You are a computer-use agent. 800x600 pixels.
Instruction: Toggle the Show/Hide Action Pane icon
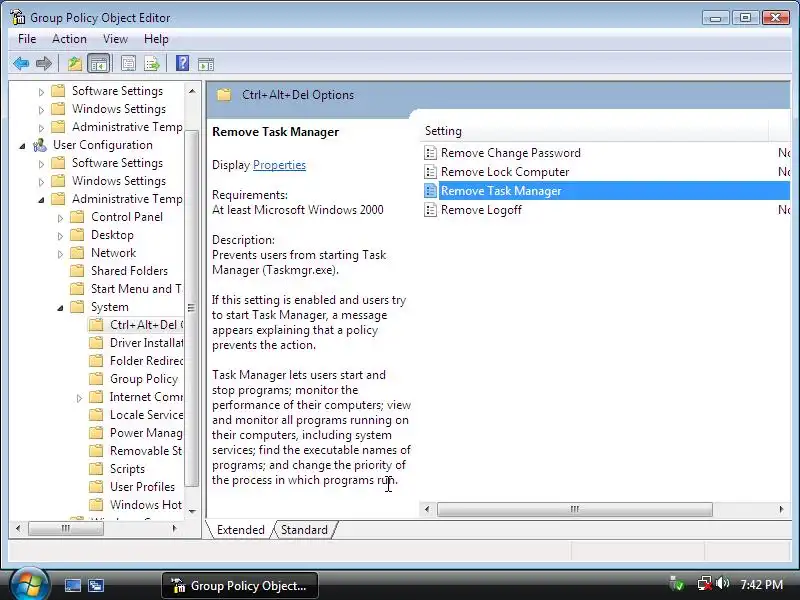[x=206, y=64]
